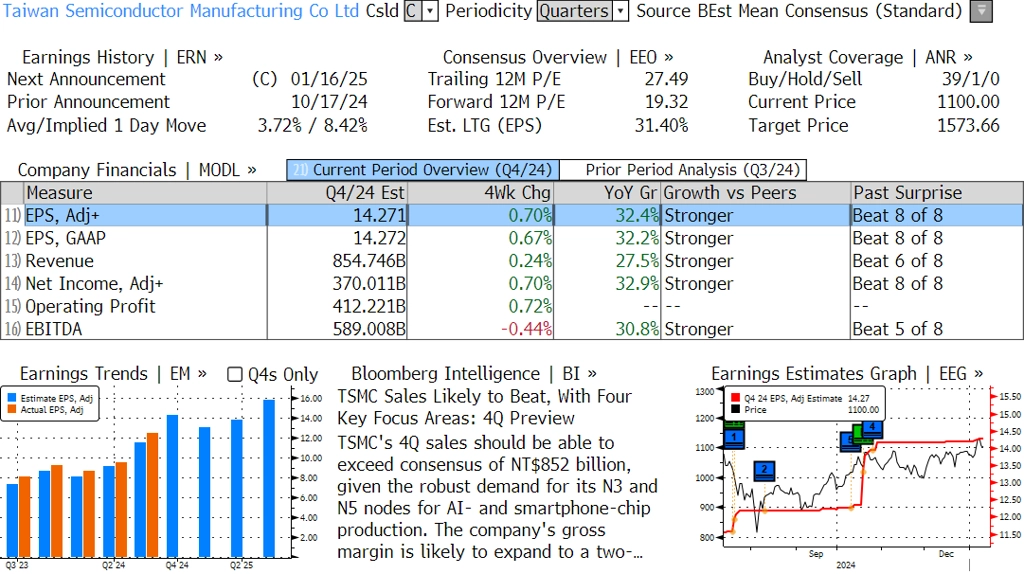The image size is (1024, 574).
Task: Click Net Income YoY growth 32.9%
Action: tap(637, 284)
